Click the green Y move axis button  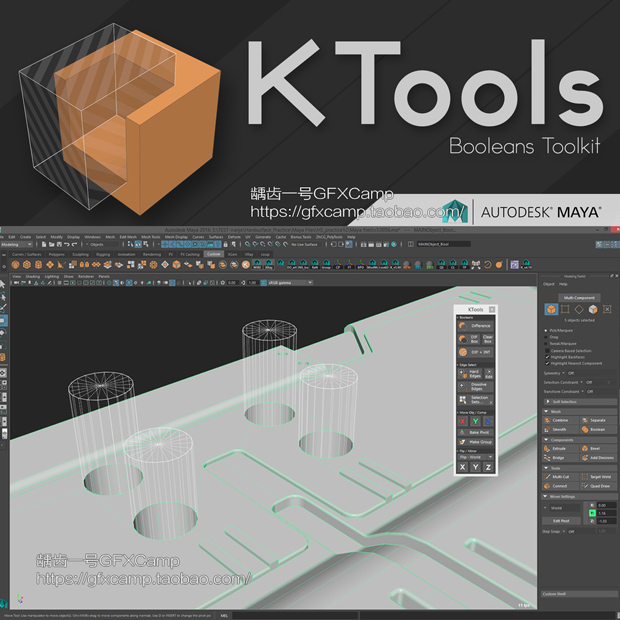pos(476,422)
